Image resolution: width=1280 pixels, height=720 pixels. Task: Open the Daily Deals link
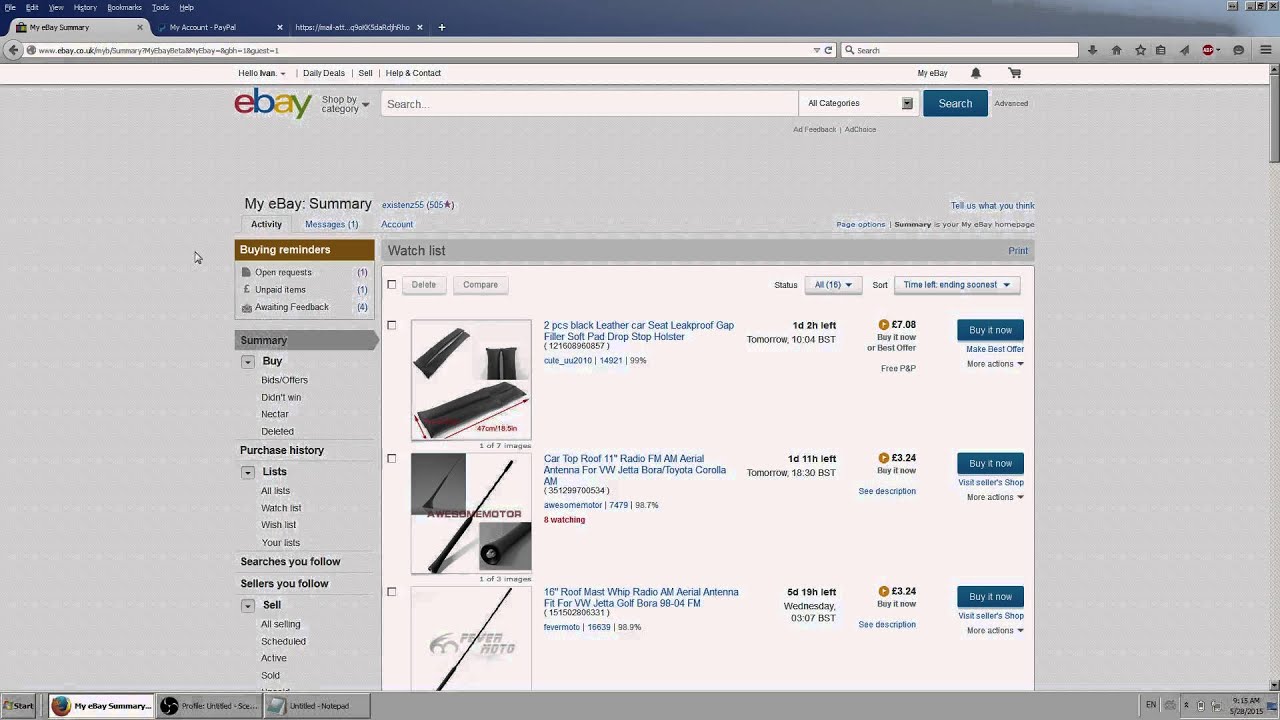point(323,73)
